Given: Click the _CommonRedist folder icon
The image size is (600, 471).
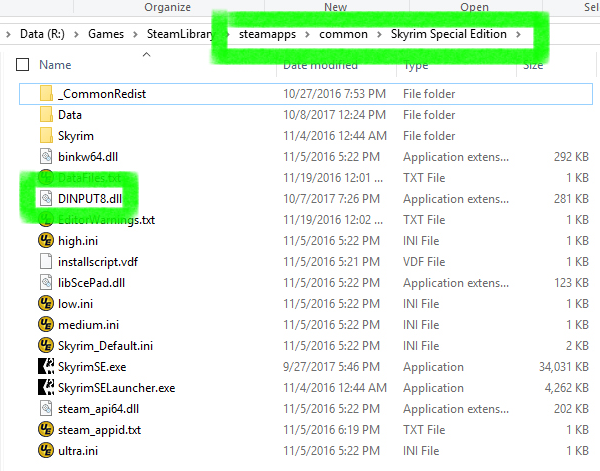Looking at the screenshot, I should pyautogui.click(x=46, y=94).
